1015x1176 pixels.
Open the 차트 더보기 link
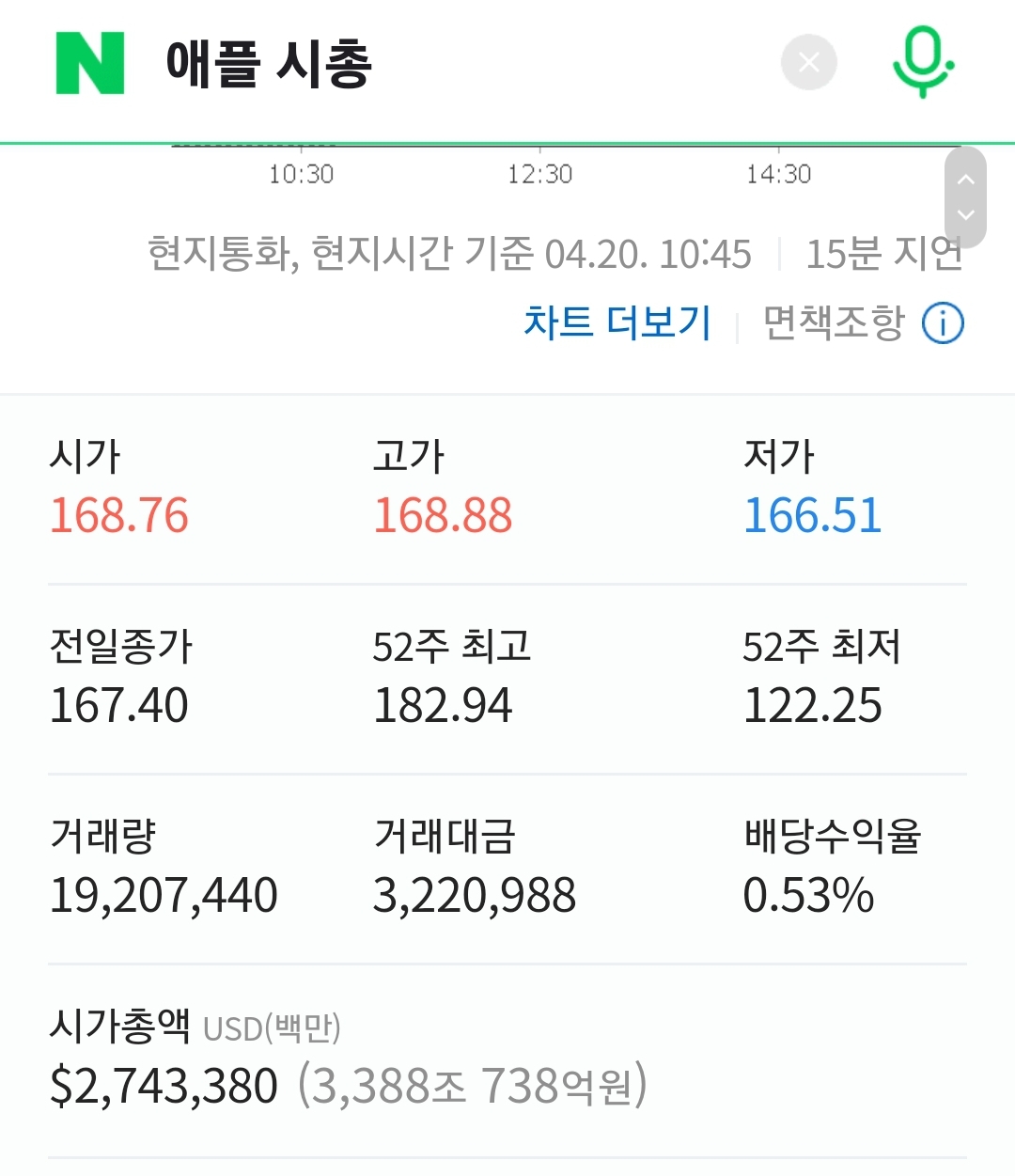click(617, 322)
